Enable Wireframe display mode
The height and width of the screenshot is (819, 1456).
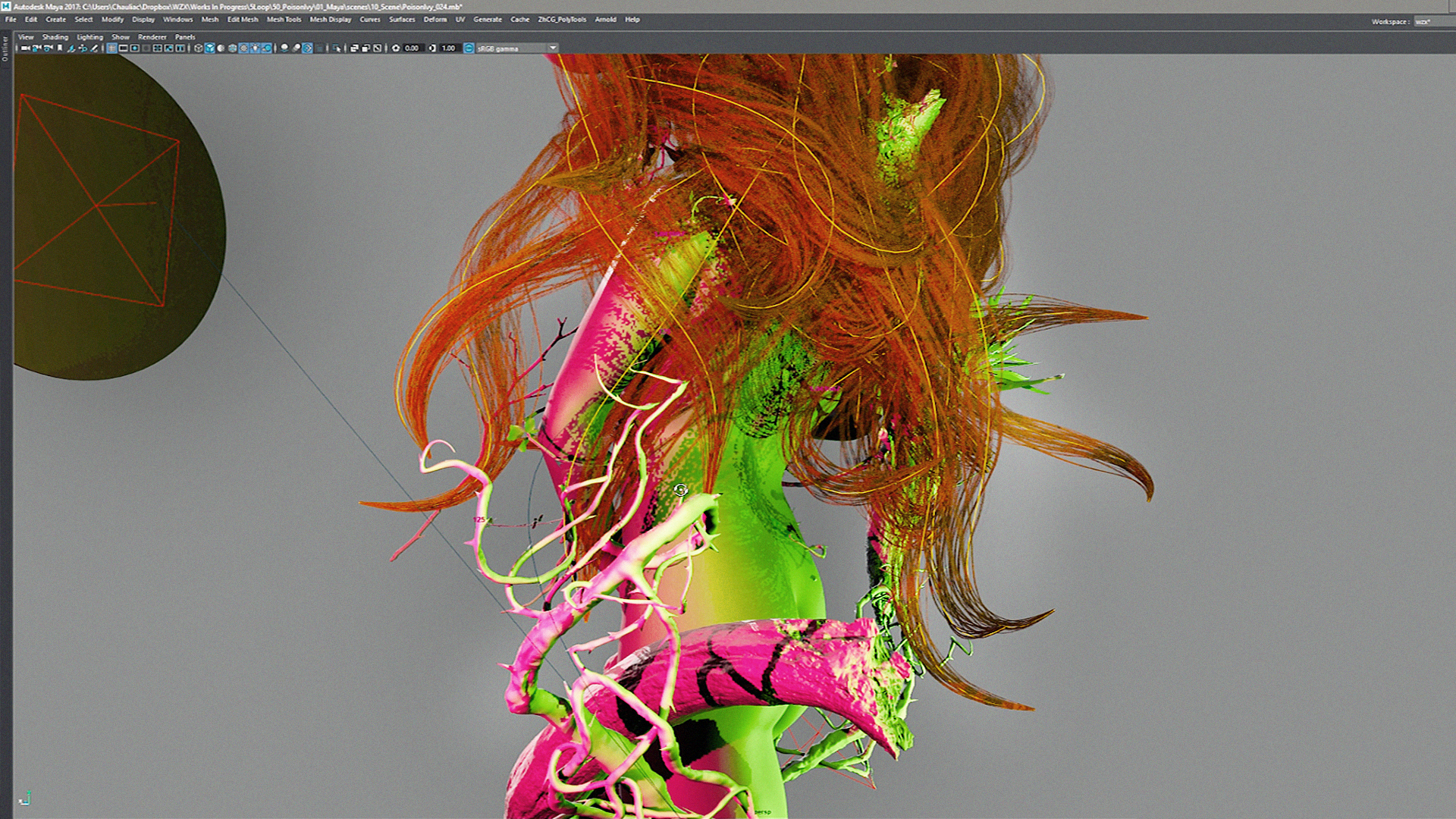(198, 48)
